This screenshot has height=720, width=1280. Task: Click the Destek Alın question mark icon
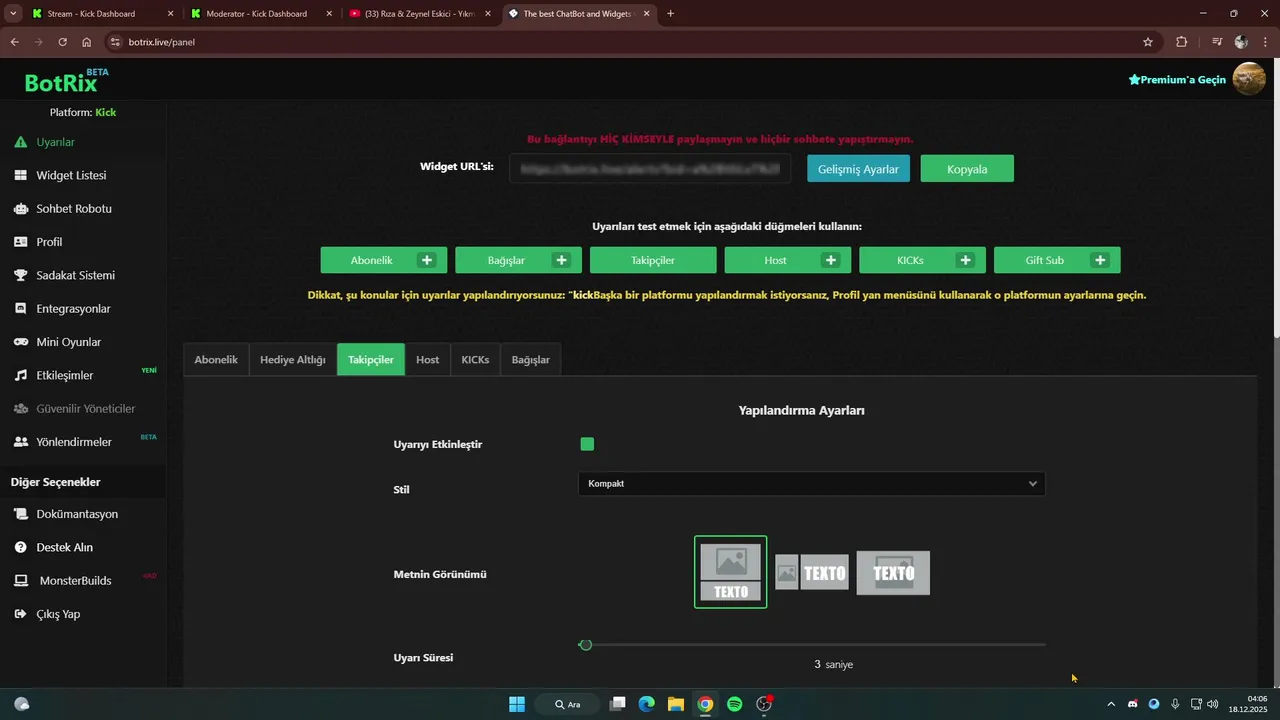pyautogui.click(x=20, y=547)
